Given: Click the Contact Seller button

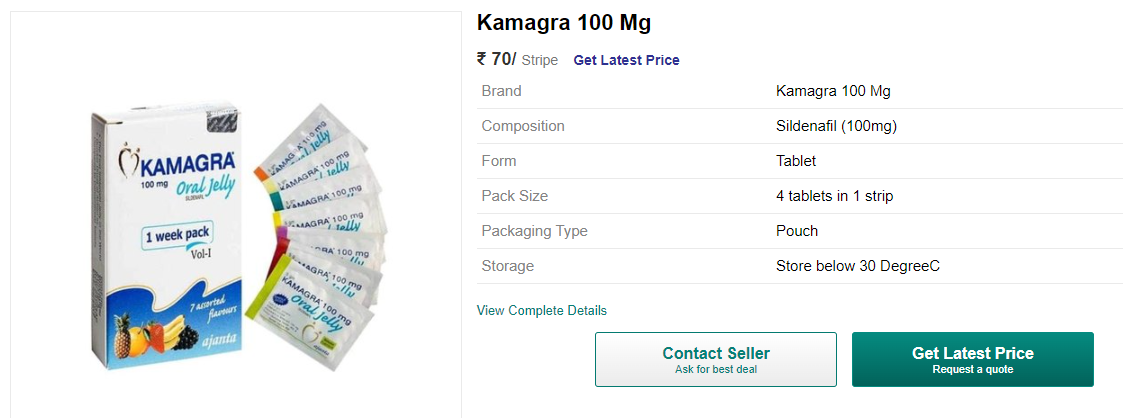Looking at the screenshot, I should [x=715, y=359].
